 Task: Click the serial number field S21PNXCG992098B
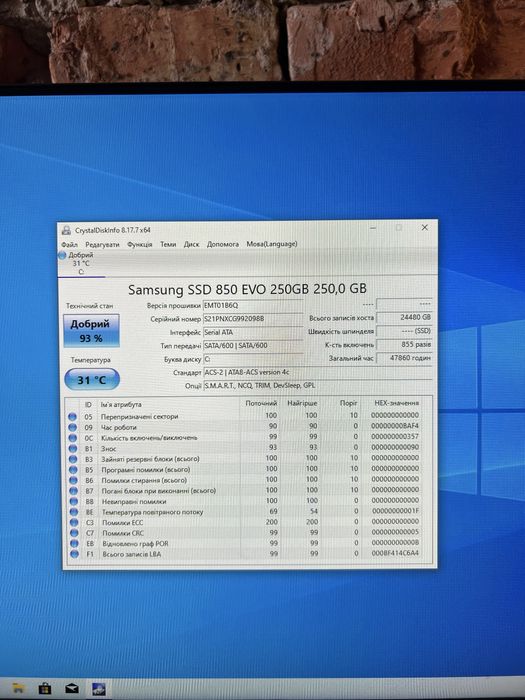253,319
